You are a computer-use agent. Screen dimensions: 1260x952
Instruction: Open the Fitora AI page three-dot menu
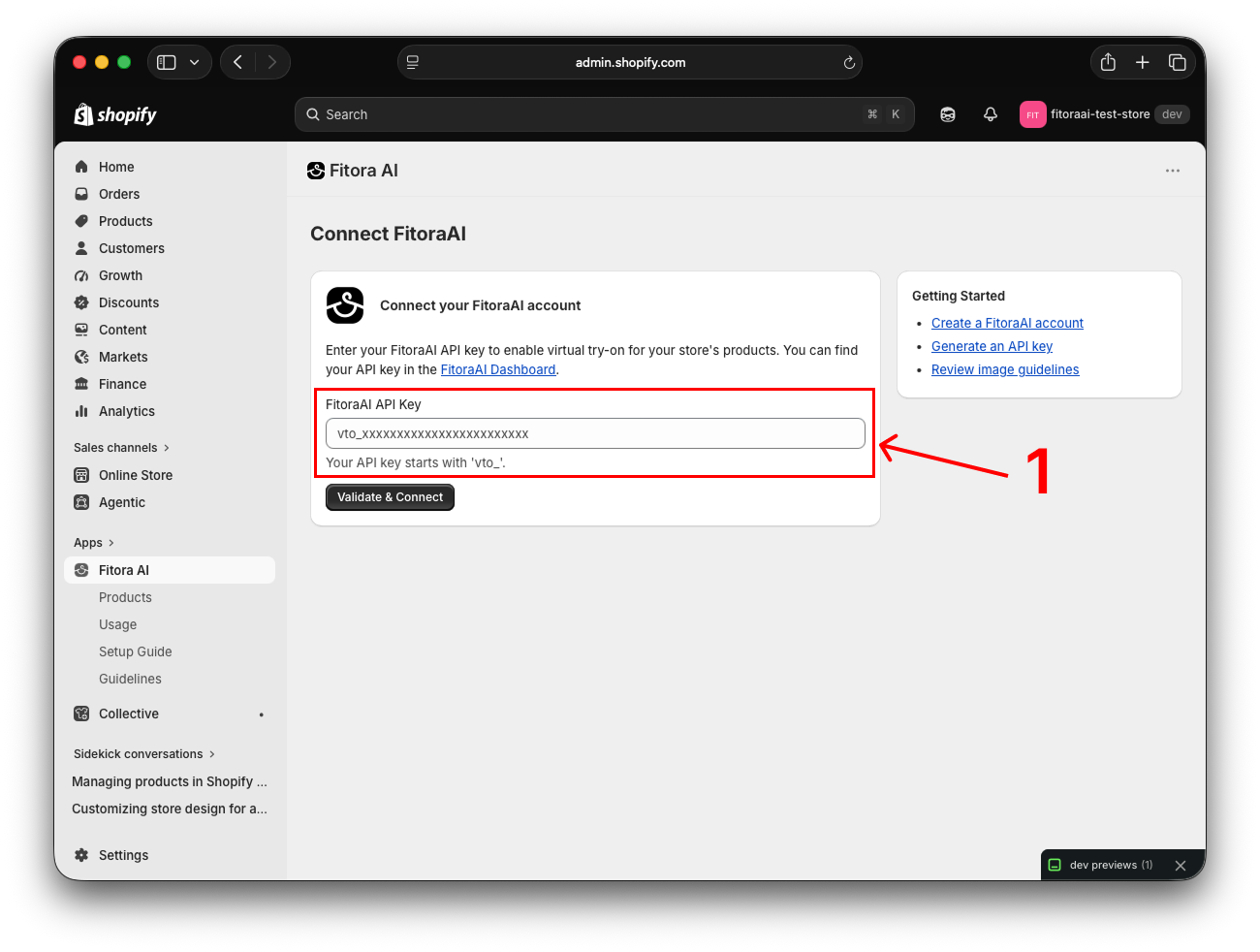[1173, 171]
